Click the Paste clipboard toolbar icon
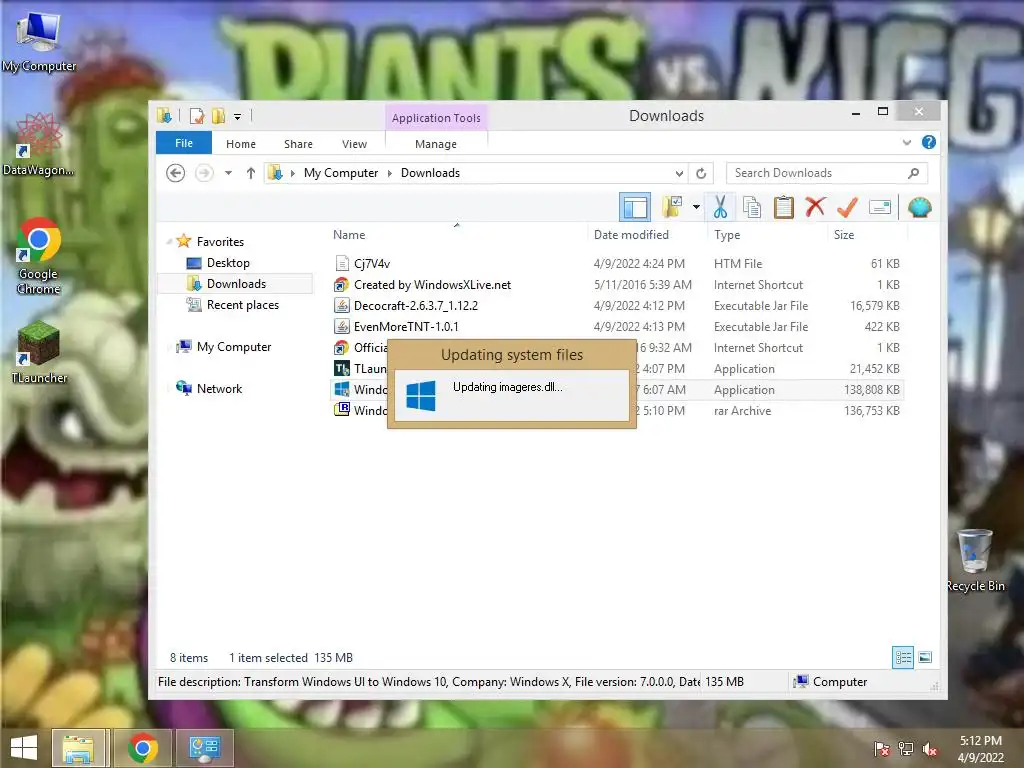 point(784,208)
